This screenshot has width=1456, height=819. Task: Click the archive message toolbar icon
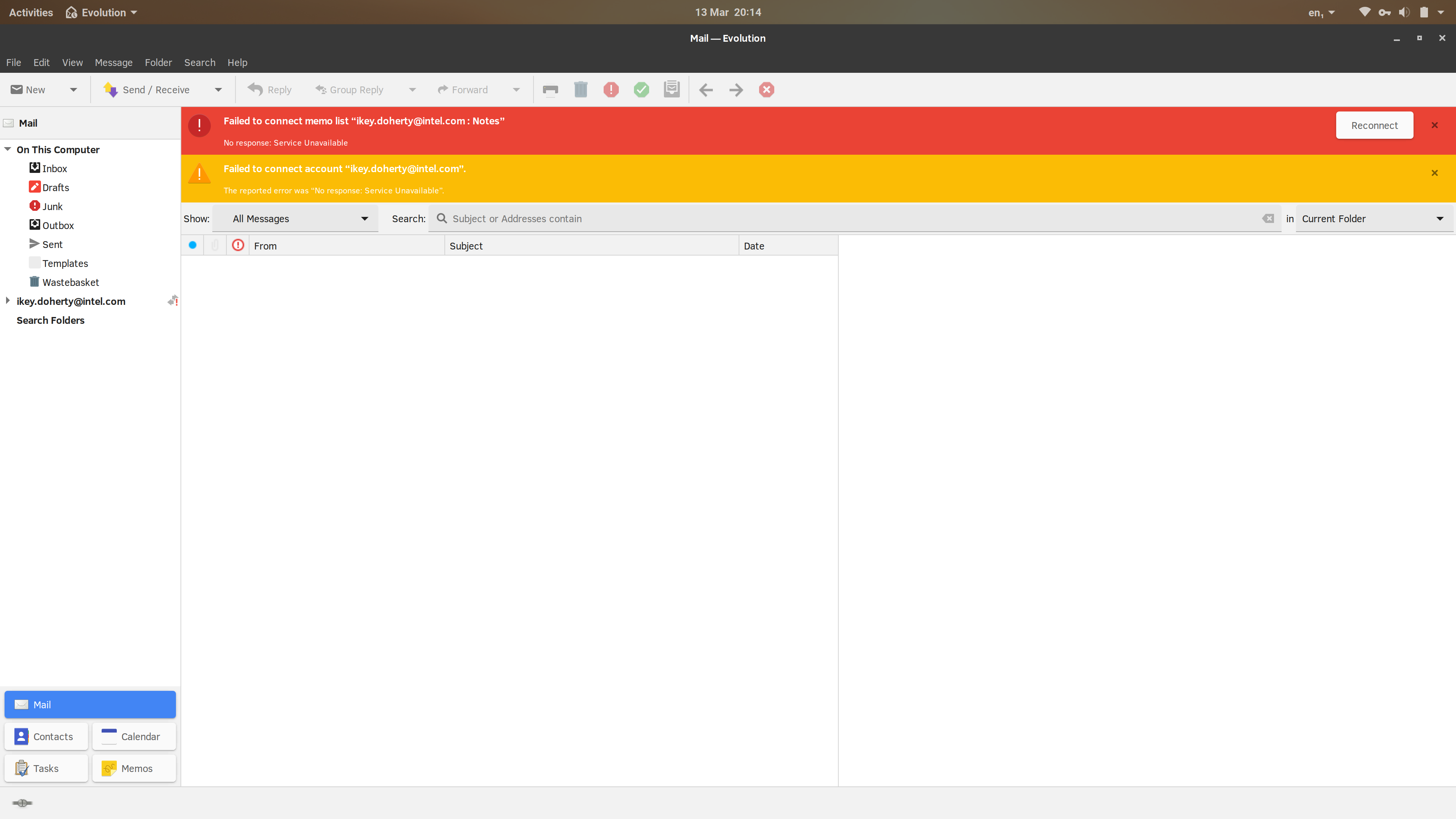672,89
